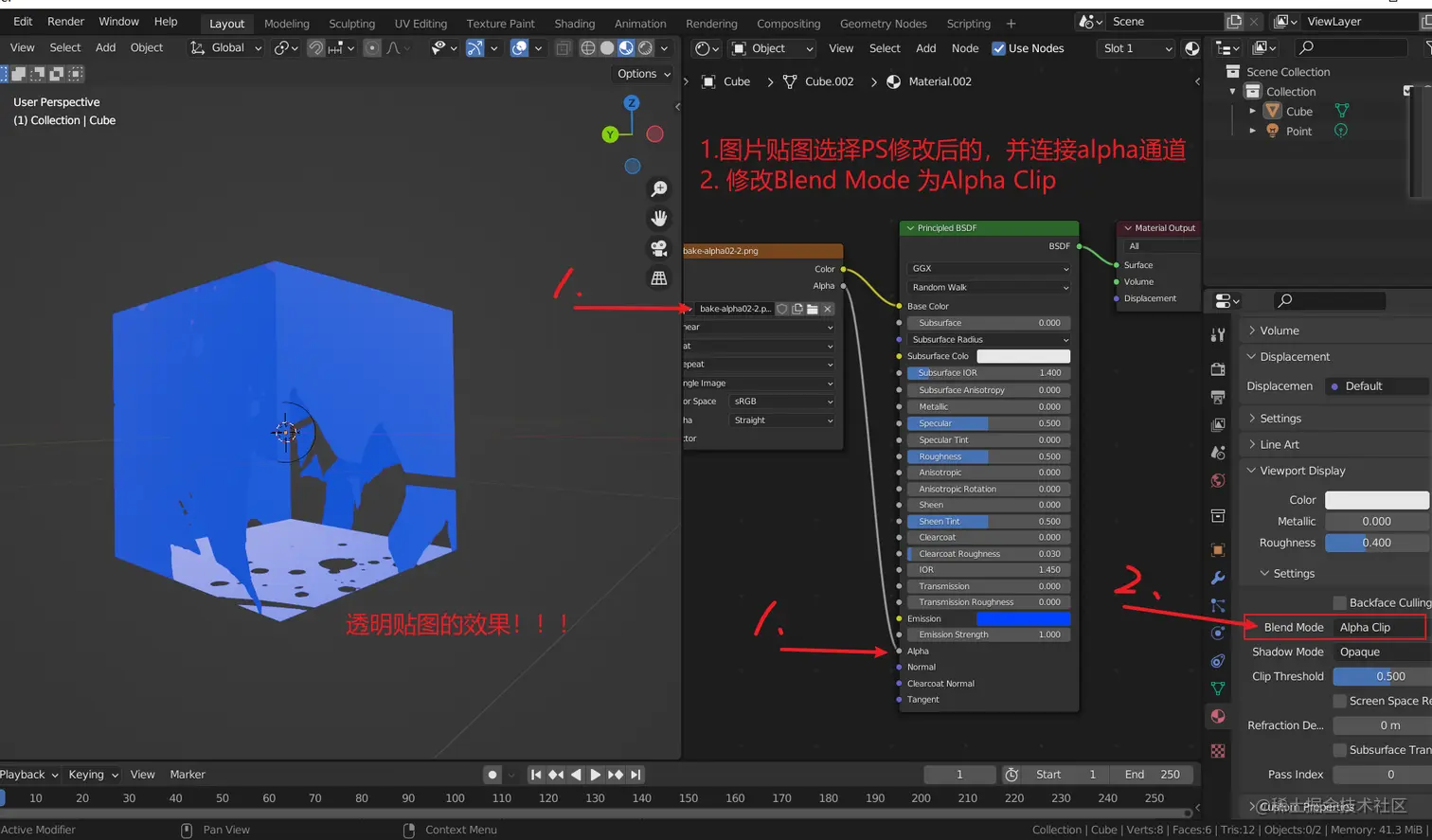Select Cube object in the Outliner

coord(1299,111)
